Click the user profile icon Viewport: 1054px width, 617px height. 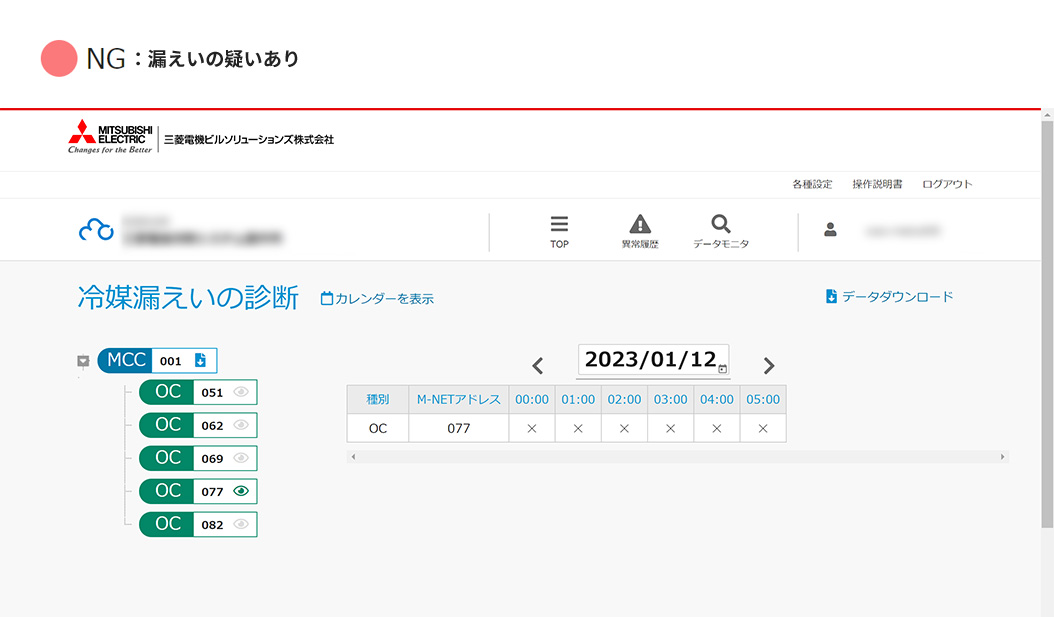pos(830,229)
